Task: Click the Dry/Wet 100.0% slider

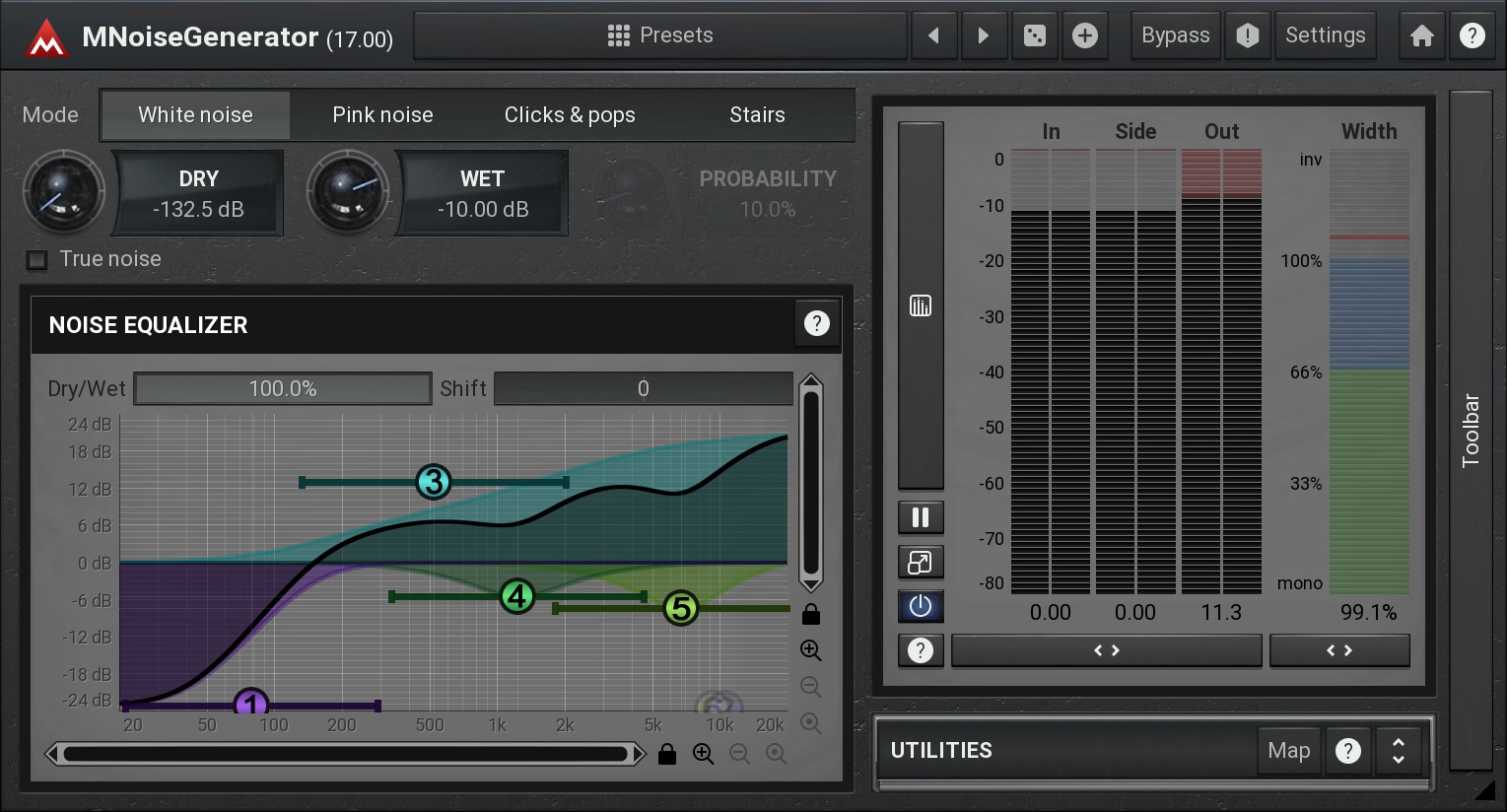Action: [283, 389]
